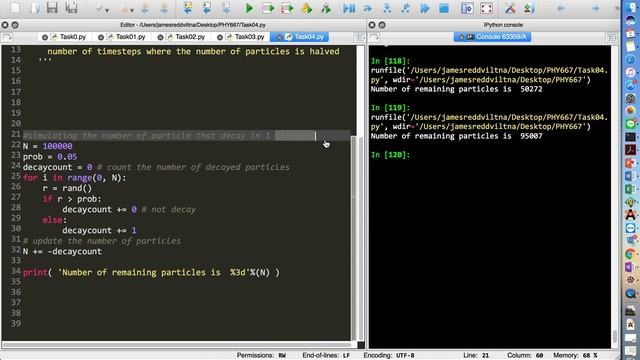Click the 'r = rand()' line
Viewport: 640px width, 360px height.
point(67,188)
